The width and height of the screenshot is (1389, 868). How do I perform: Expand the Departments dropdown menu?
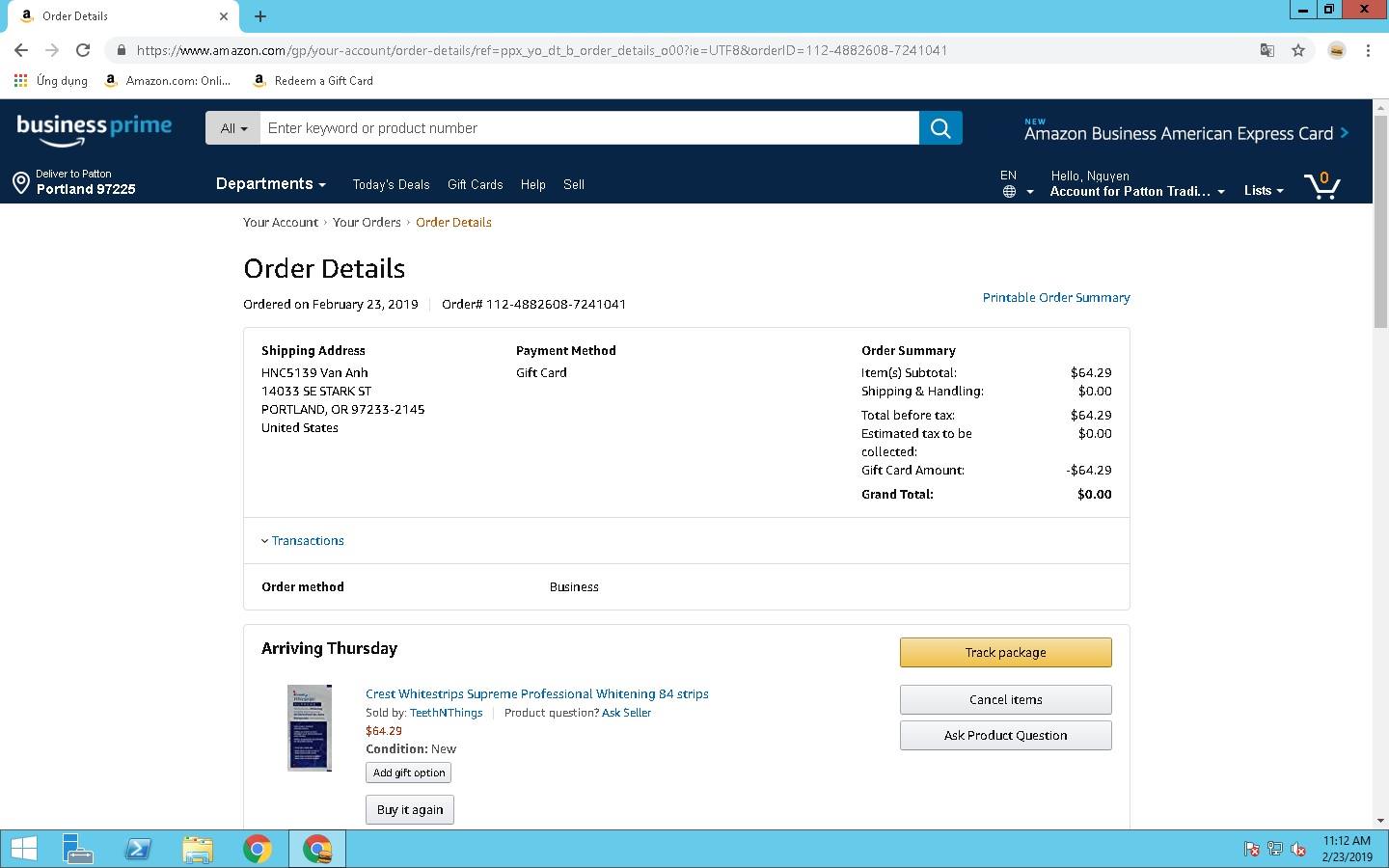pos(270,184)
